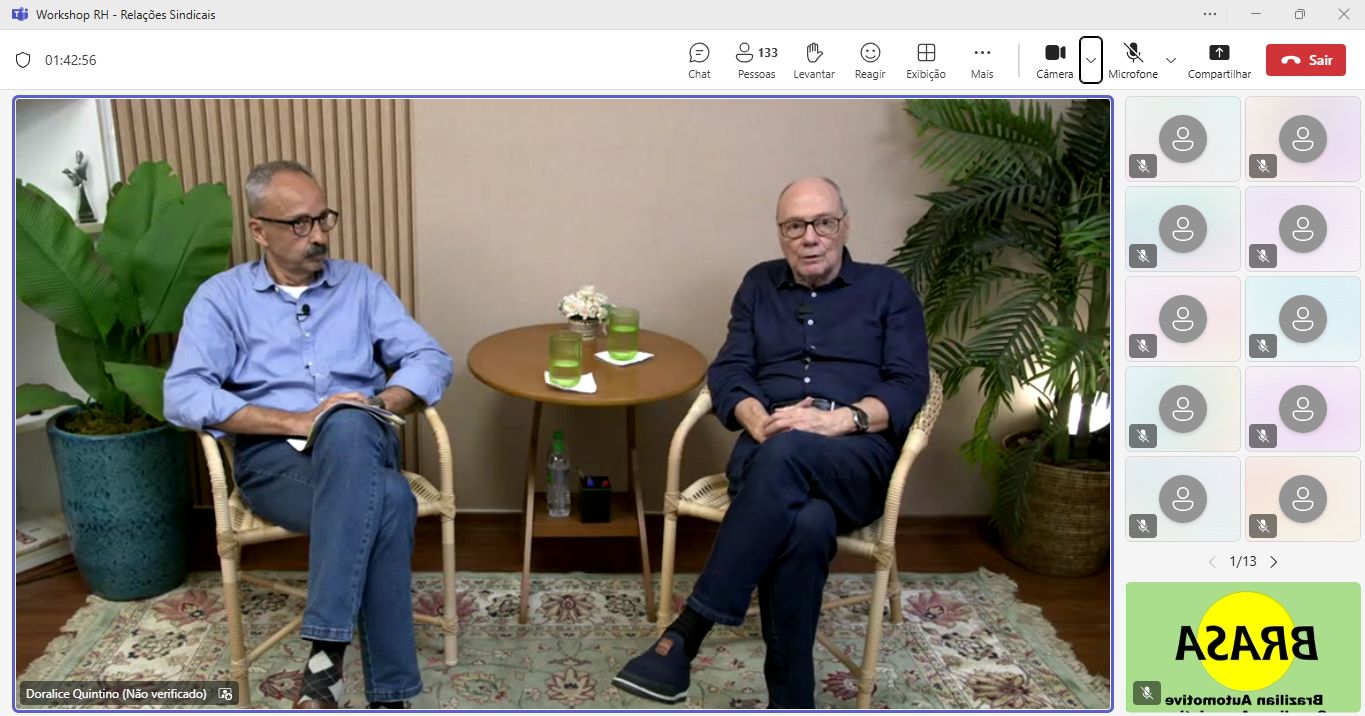Screen dimensions: 1365x716
Task: Open the Reagir reactions menu
Action: [870, 60]
